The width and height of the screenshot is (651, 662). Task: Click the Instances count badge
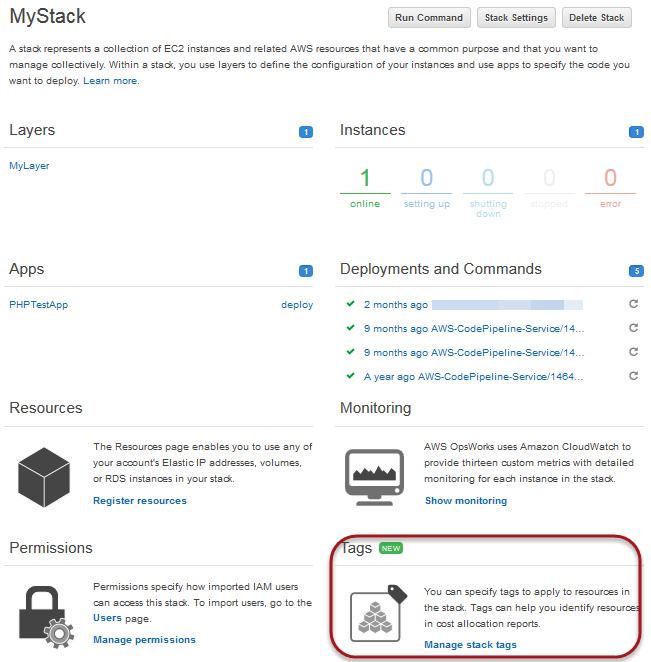click(636, 132)
